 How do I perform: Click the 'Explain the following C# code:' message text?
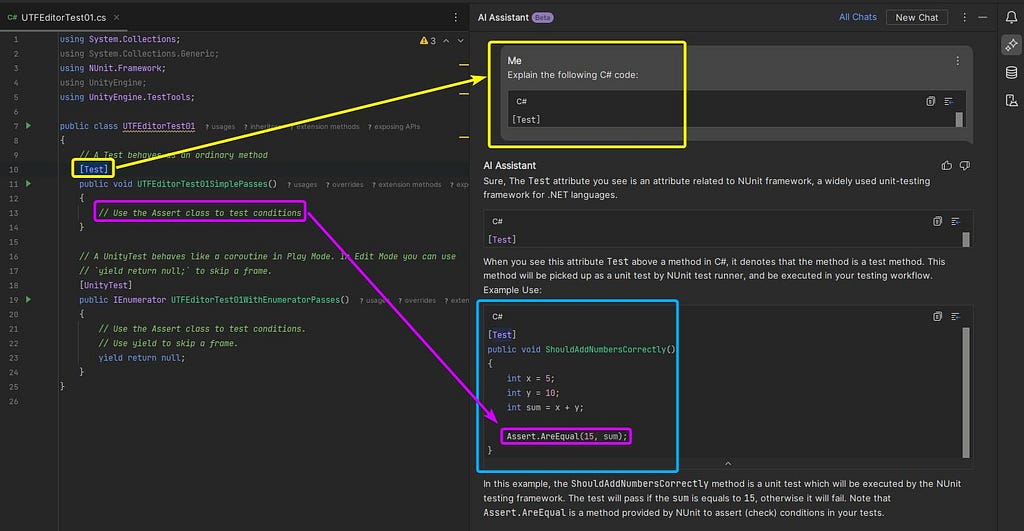(573, 75)
